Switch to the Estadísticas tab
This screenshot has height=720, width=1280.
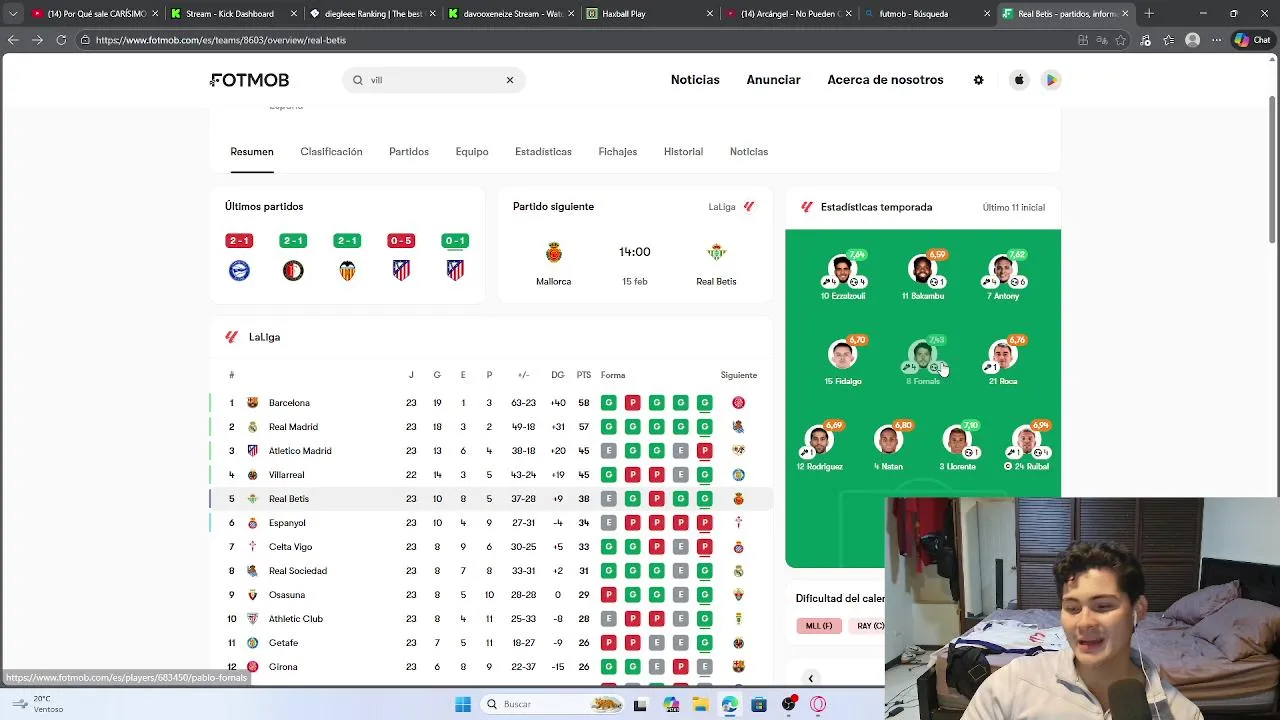(x=543, y=152)
